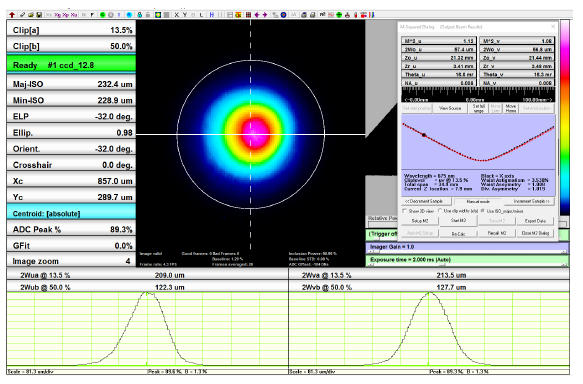Click the Yc 289.7 um readout
Screen dimensions: 583x384
[x=71, y=197]
